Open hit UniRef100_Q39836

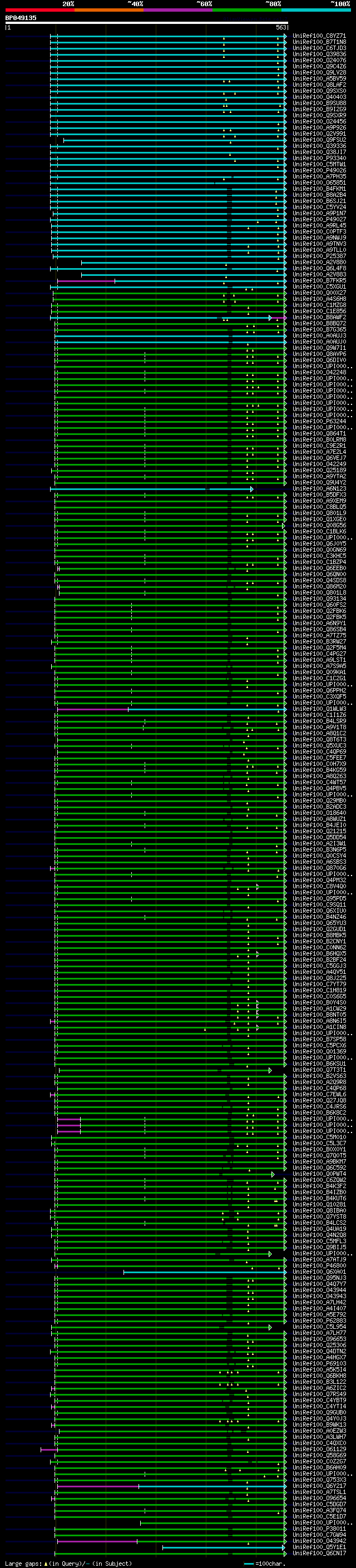point(319,55)
